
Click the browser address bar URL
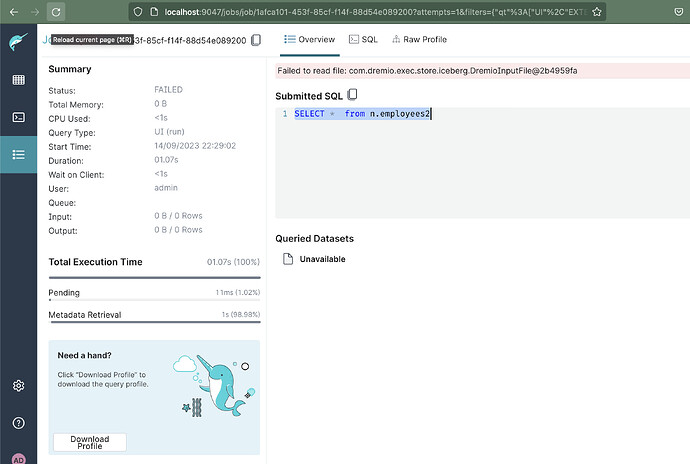tap(375, 12)
